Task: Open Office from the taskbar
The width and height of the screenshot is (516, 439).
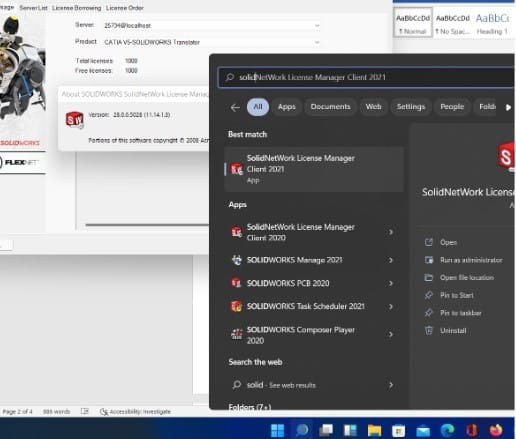Action: [471, 430]
